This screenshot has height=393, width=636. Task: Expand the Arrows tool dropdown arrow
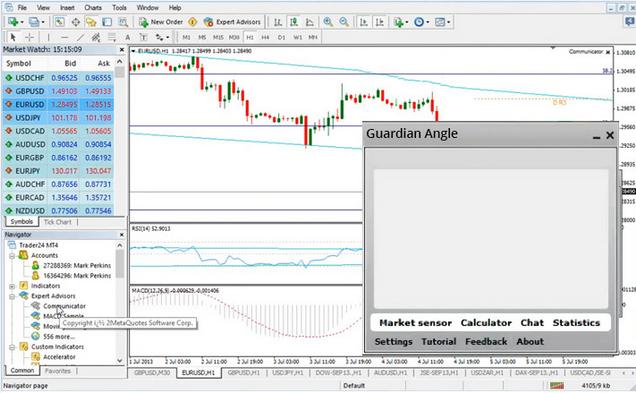168,38
